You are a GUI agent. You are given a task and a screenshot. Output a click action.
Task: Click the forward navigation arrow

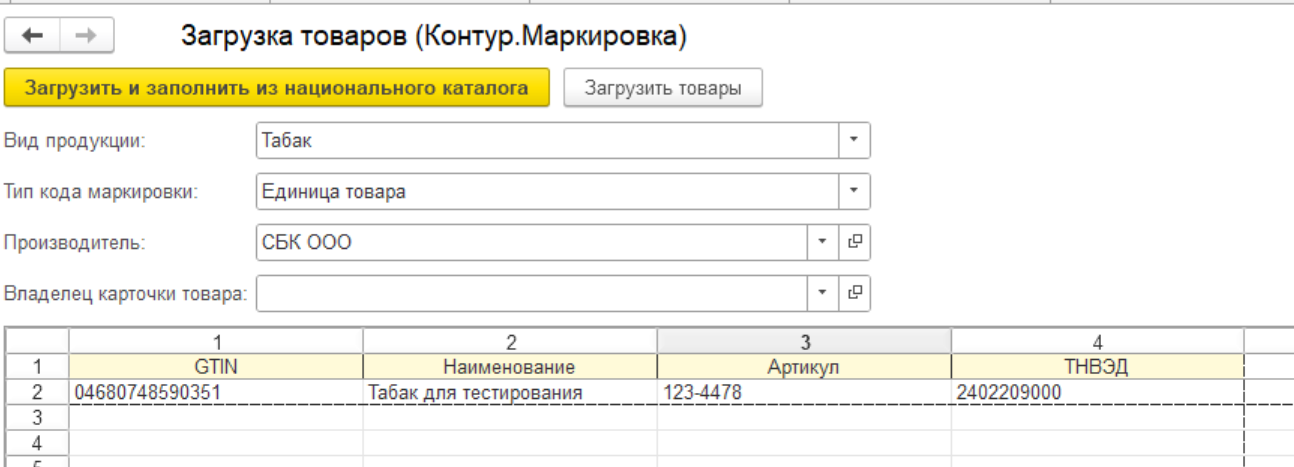(x=86, y=37)
